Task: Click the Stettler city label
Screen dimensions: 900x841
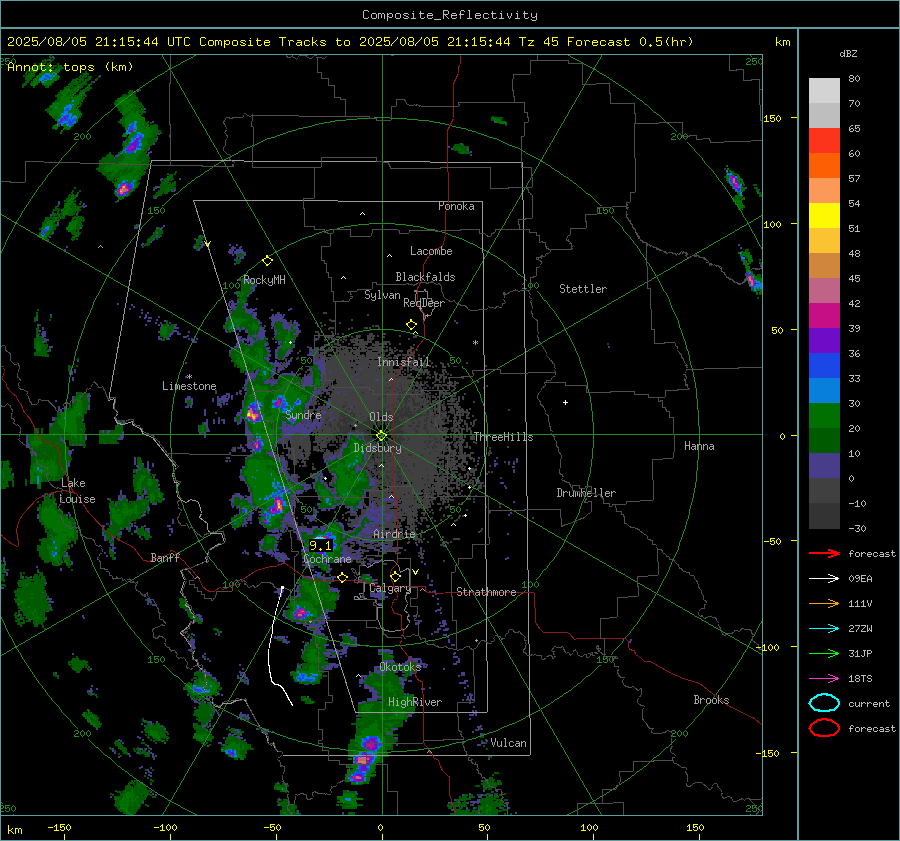Action: tap(583, 289)
